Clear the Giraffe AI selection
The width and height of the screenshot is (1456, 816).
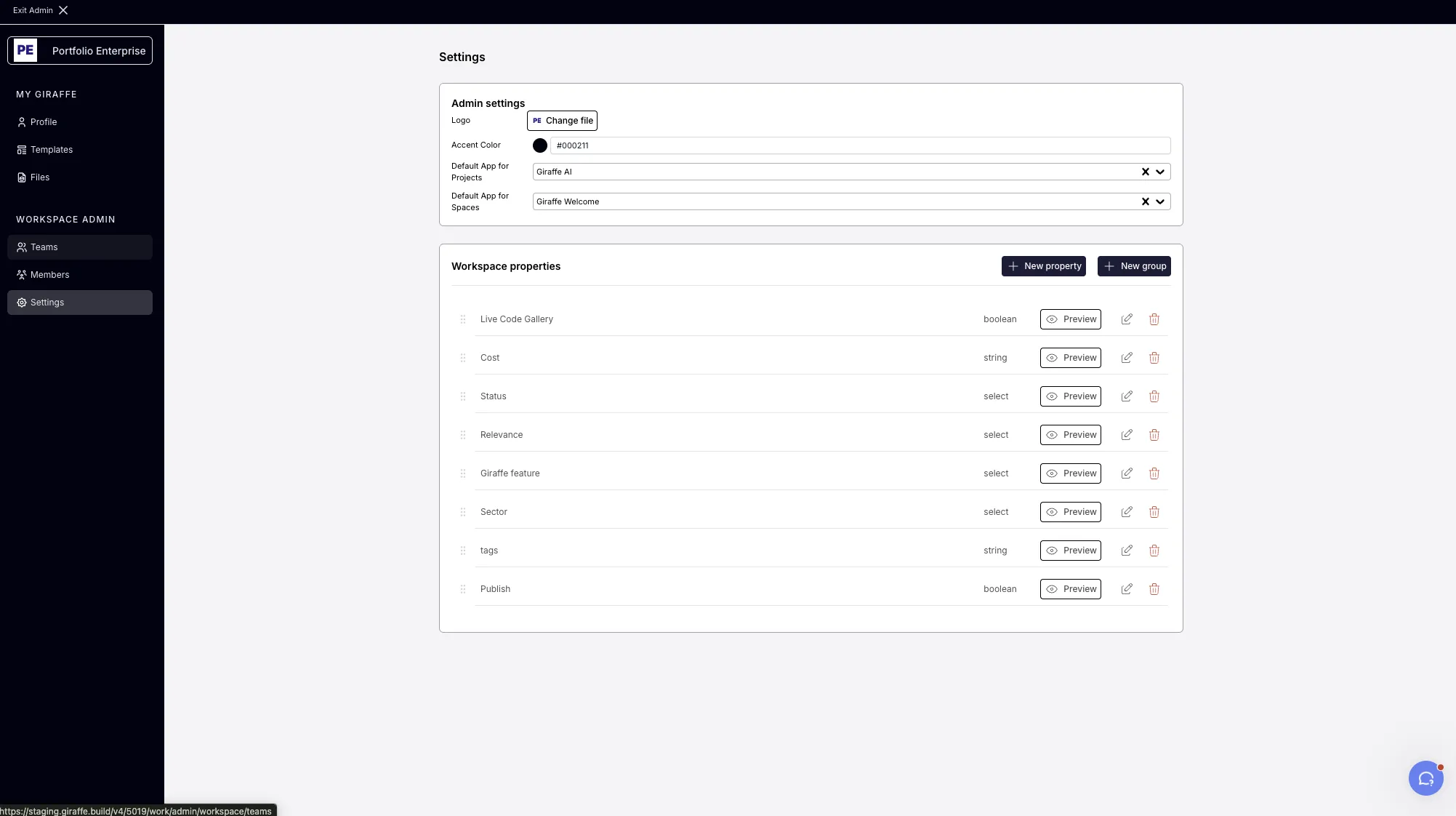point(1146,172)
